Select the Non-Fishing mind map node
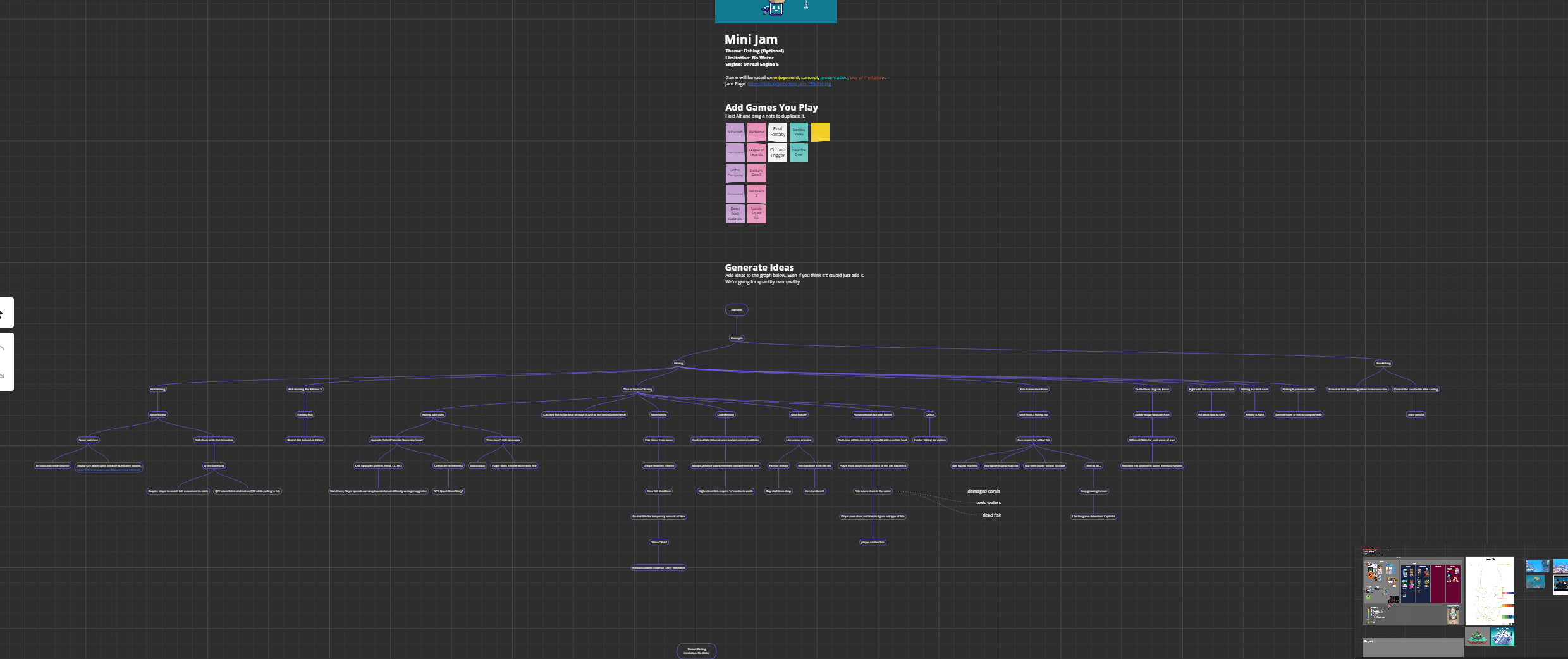1568x659 pixels. pyautogui.click(x=1383, y=364)
